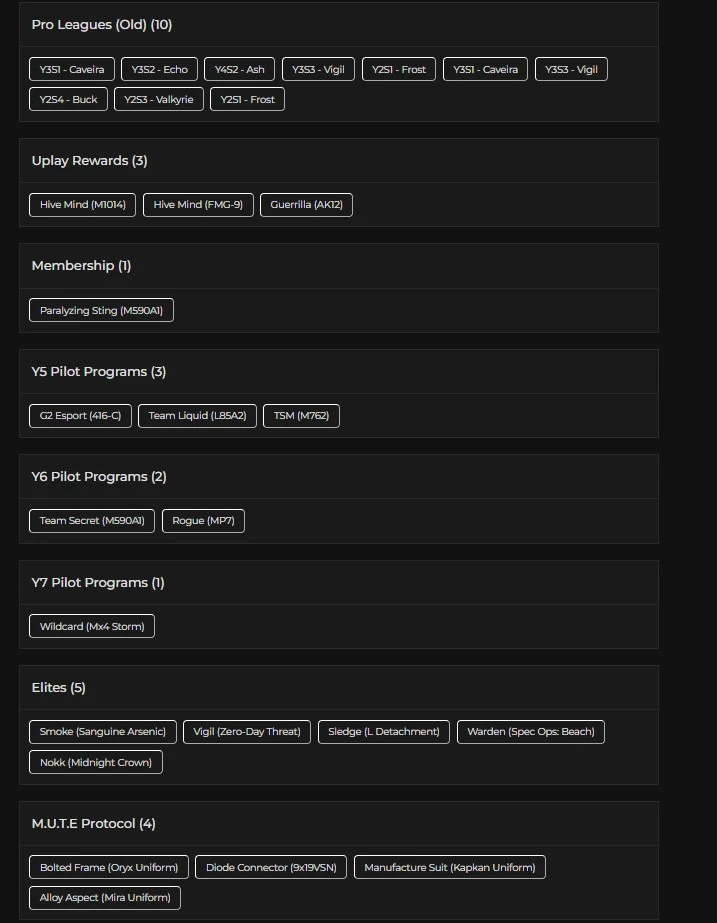Open the Guerrilla (AK12) tag

(307, 205)
